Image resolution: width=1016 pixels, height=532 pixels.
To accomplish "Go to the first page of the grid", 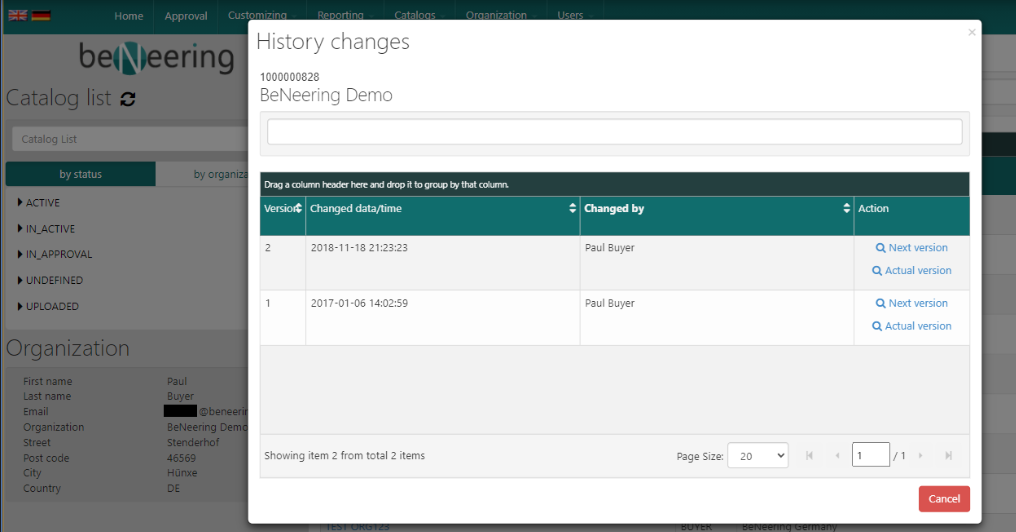I will (x=810, y=456).
